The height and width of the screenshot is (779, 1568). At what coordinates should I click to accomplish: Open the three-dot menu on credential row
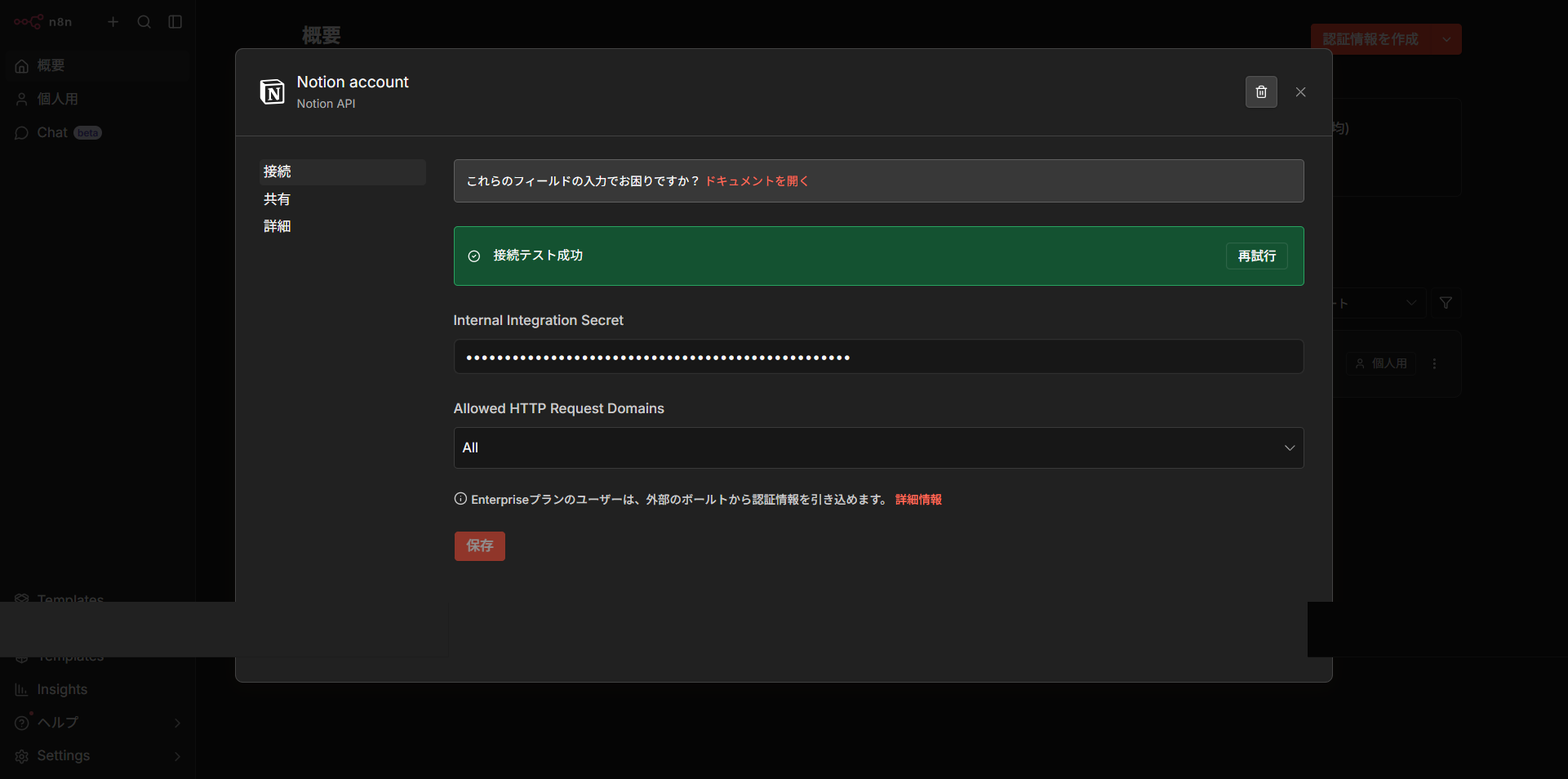click(x=1434, y=363)
